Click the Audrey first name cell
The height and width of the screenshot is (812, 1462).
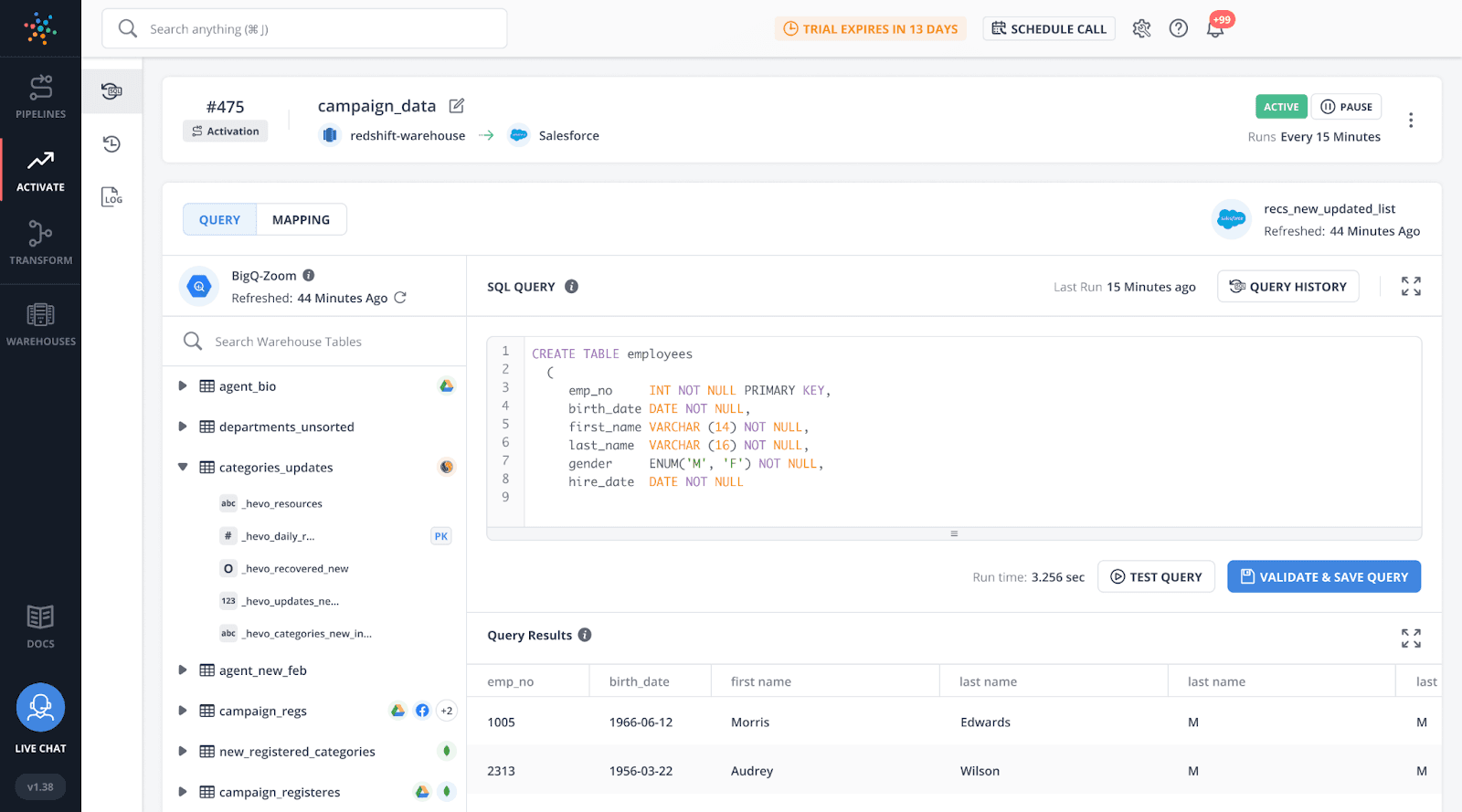pyautogui.click(x=752, y=771)
